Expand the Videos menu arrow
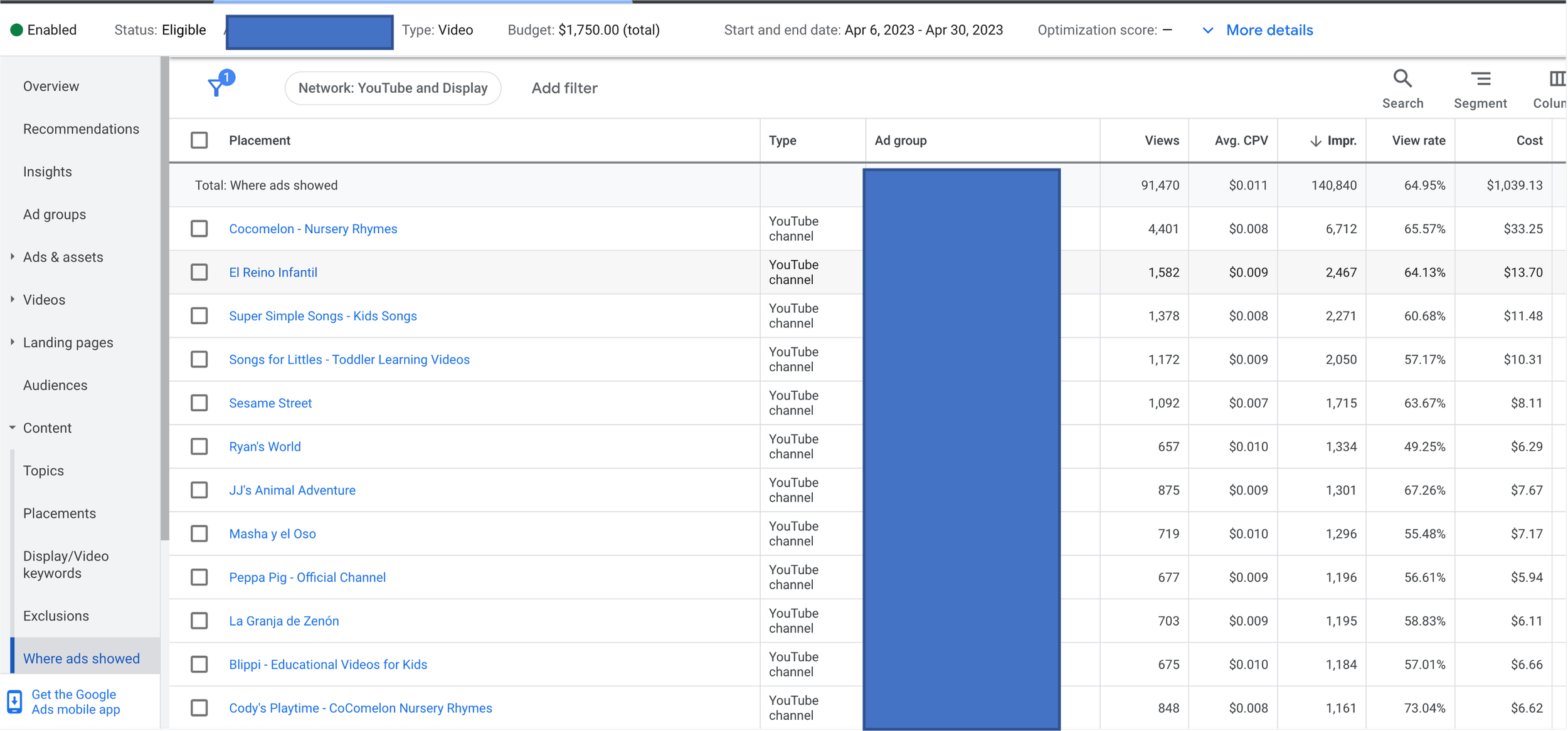 13,300
